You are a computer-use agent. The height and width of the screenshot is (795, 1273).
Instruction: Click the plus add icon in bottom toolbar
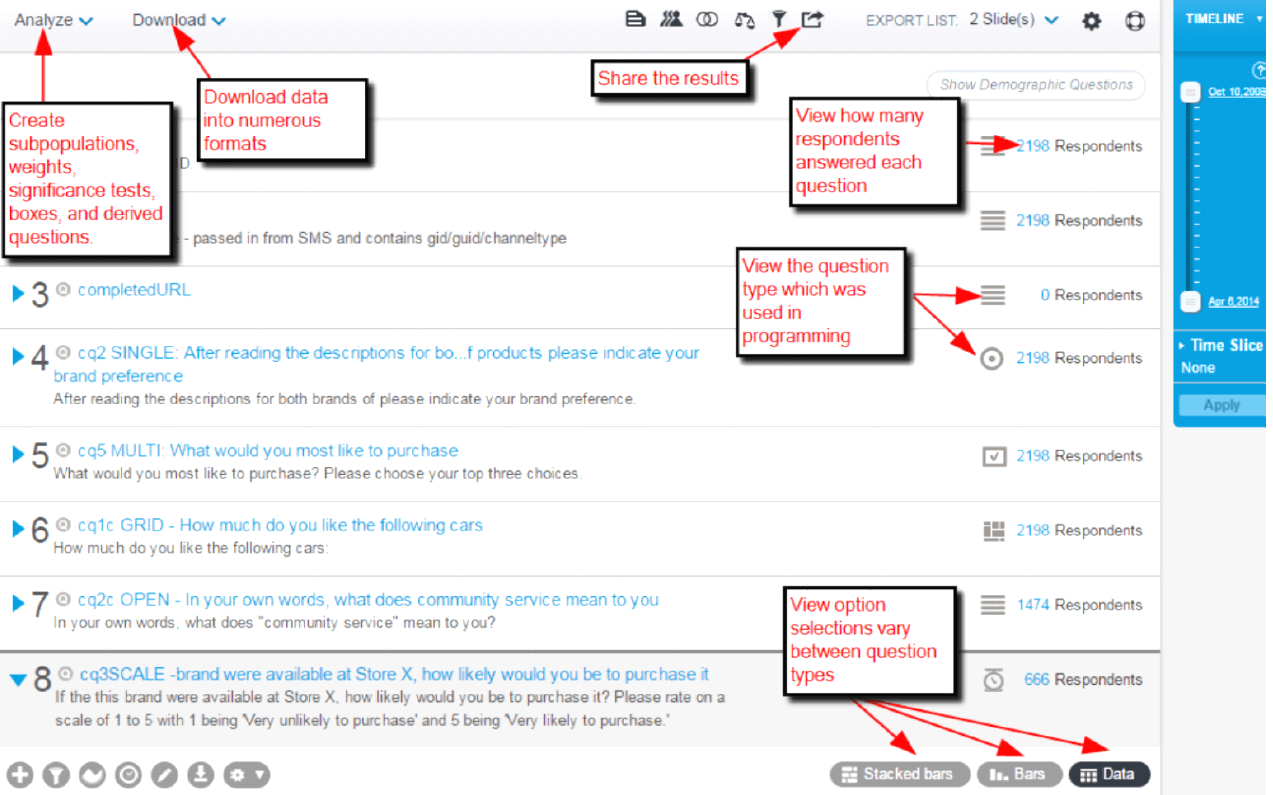[20, 774]
